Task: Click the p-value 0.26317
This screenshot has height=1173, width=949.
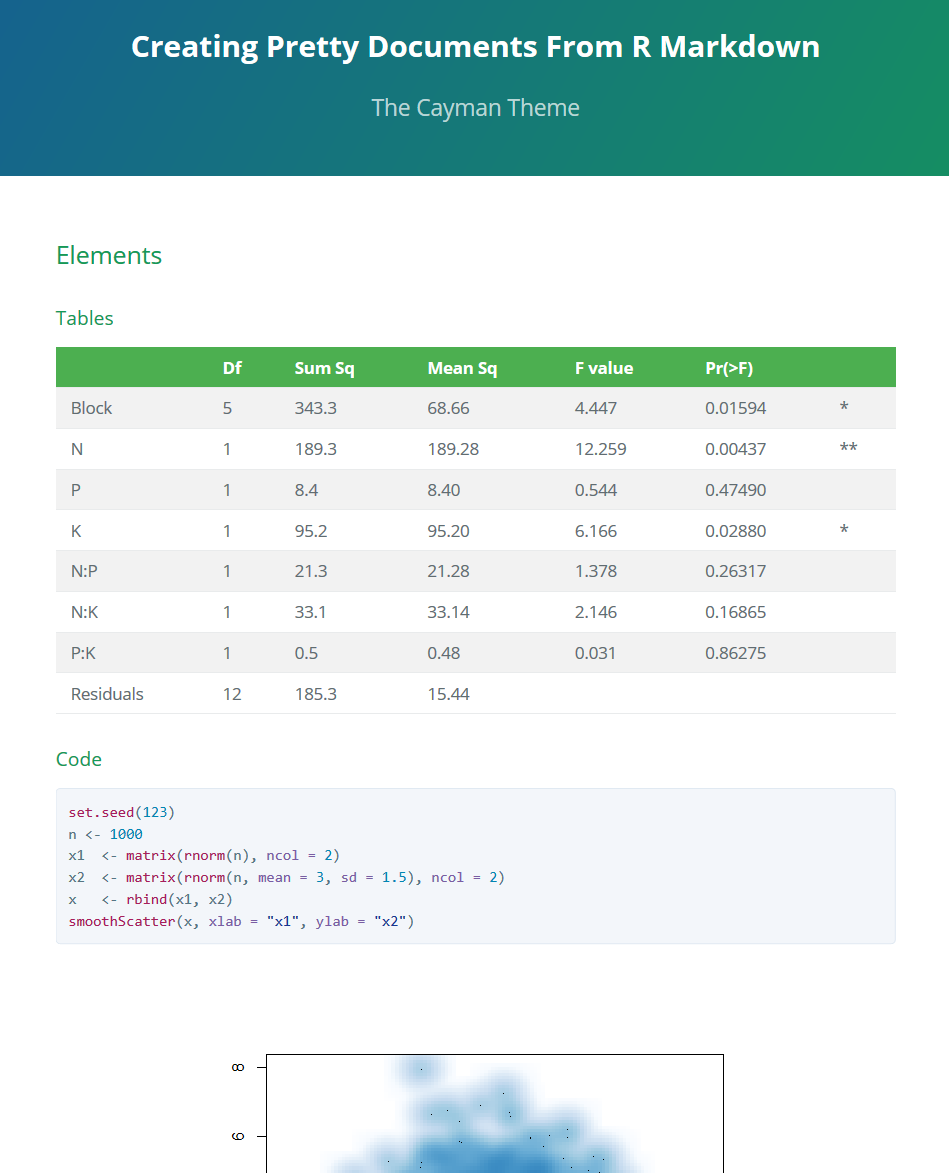Action: click(x=736, y=571)
